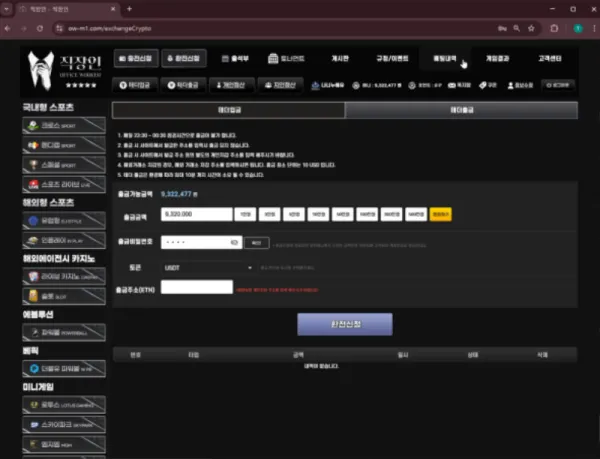Click the 직장인 site logo
This screenshot has width=600, height=459.
click(64, 71)
